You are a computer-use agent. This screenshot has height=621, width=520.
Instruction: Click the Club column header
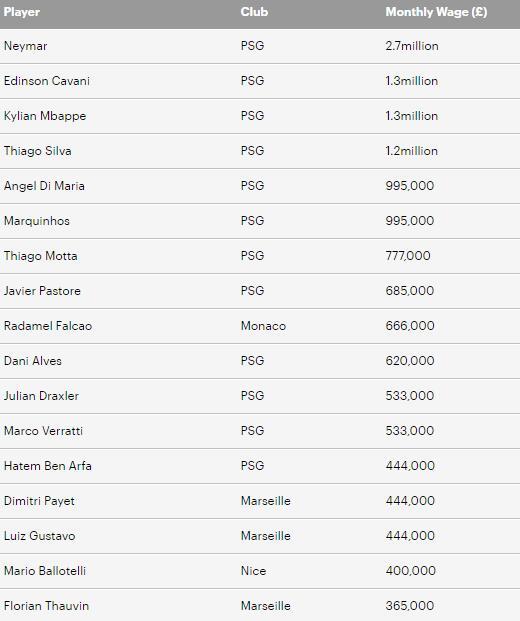pos(254,12)
